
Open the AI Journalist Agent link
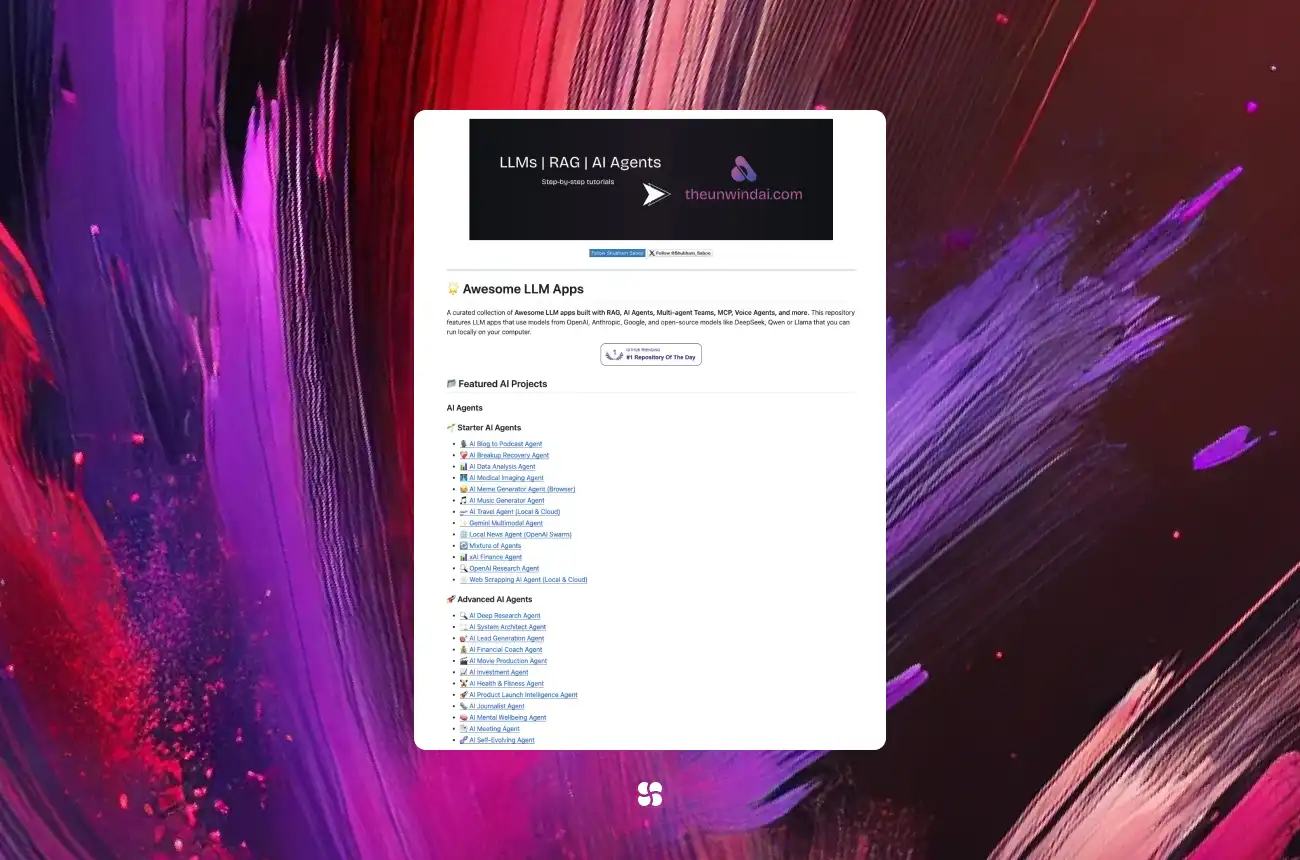click(x=491, y=707)
